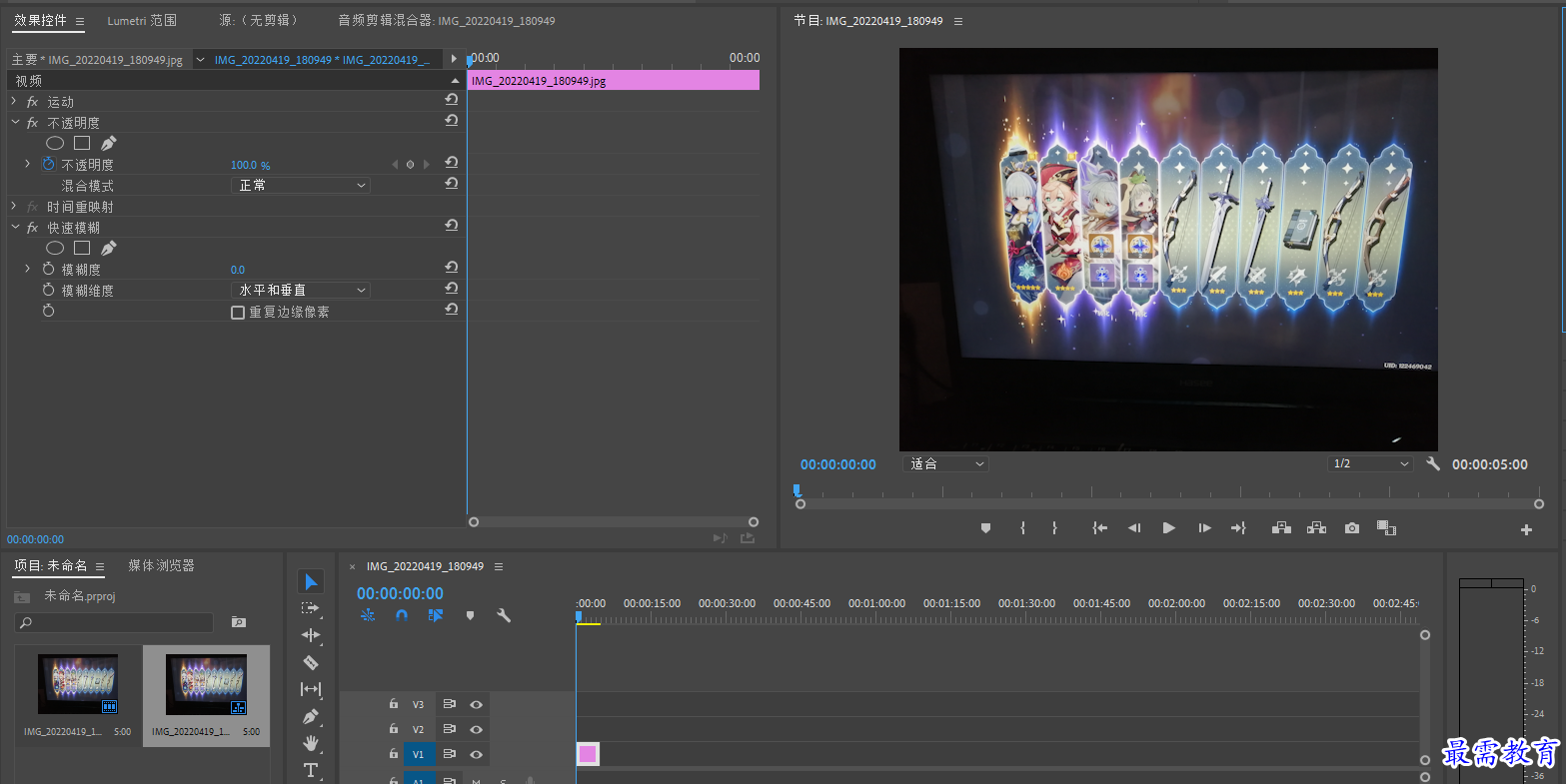Reset the 运动 effect
Viewport: 1566px width, 784px height.
click(x=452, y=100)
